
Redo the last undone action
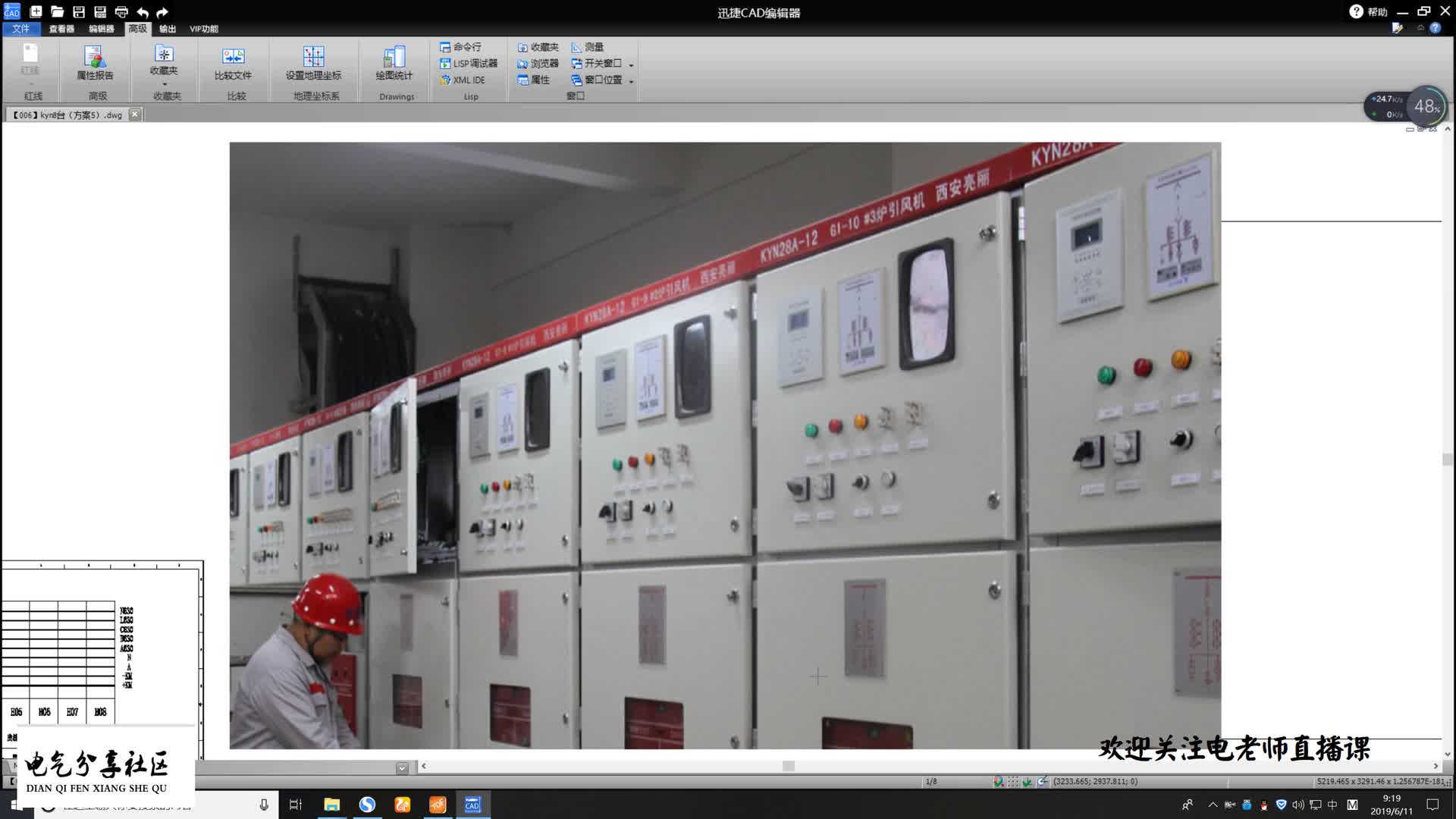click(162, 11)
